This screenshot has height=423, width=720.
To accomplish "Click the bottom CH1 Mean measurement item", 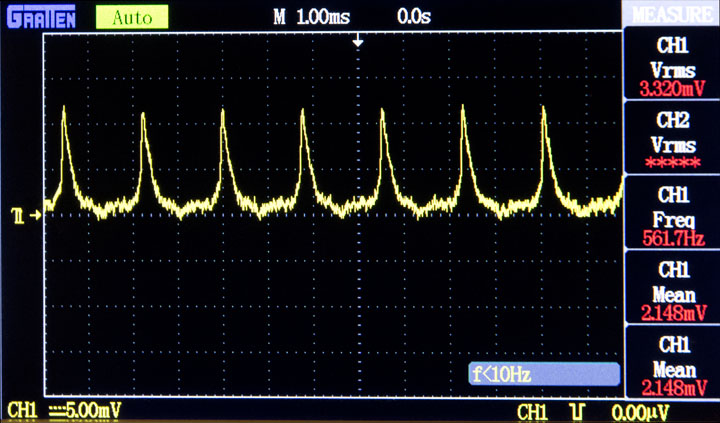I will [x=672, y=363].
